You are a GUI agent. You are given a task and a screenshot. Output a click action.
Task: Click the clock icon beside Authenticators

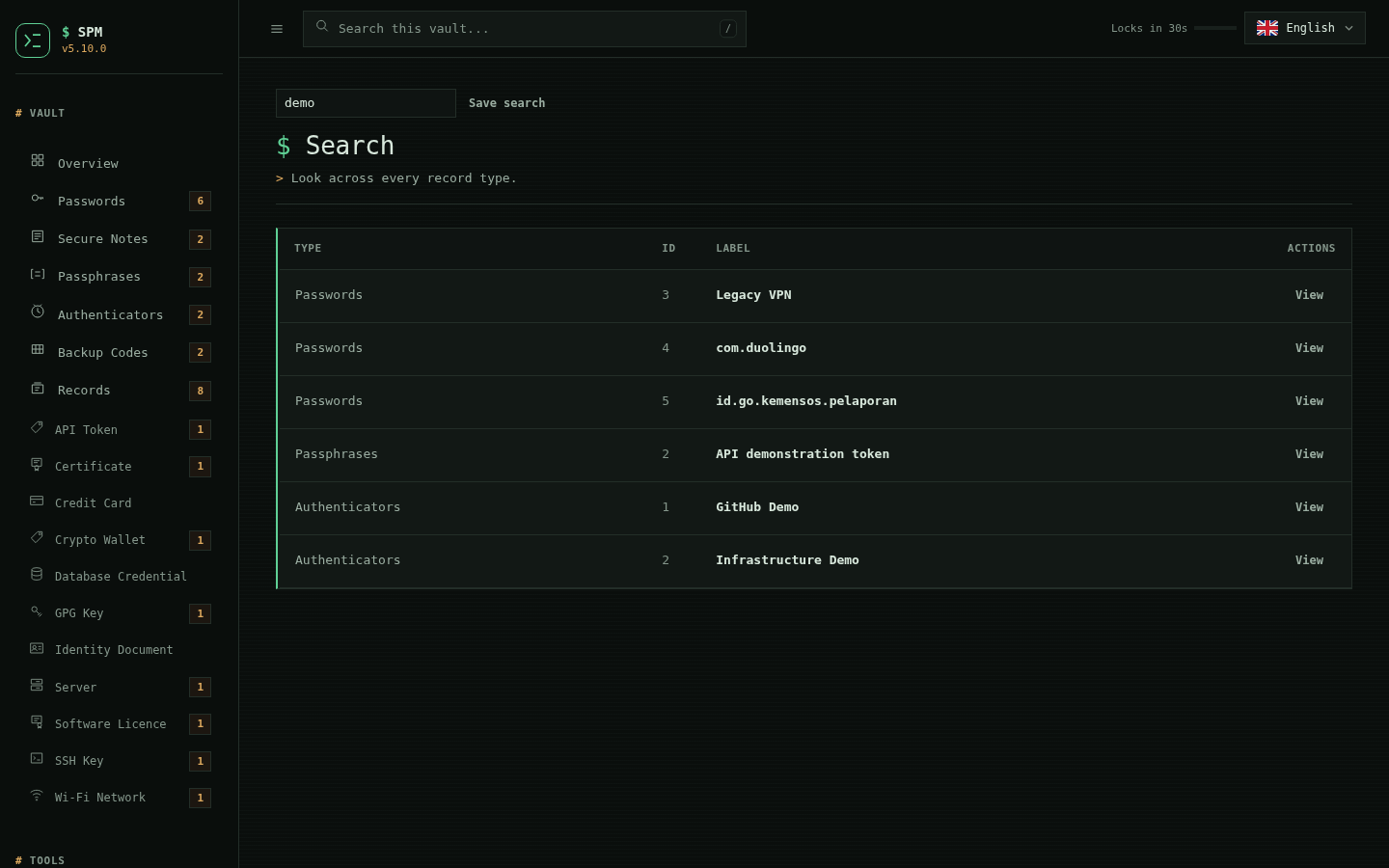[x=38, y=312]
